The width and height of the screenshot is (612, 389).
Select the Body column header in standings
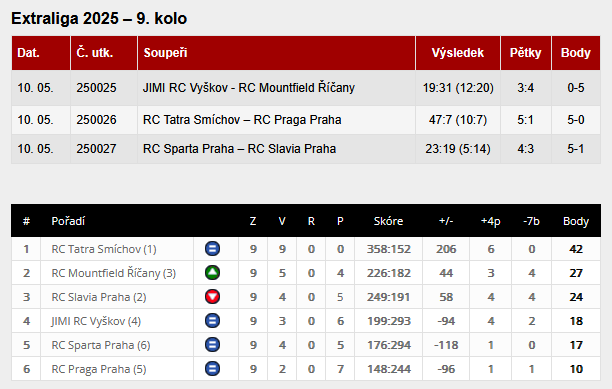(576, 221)
